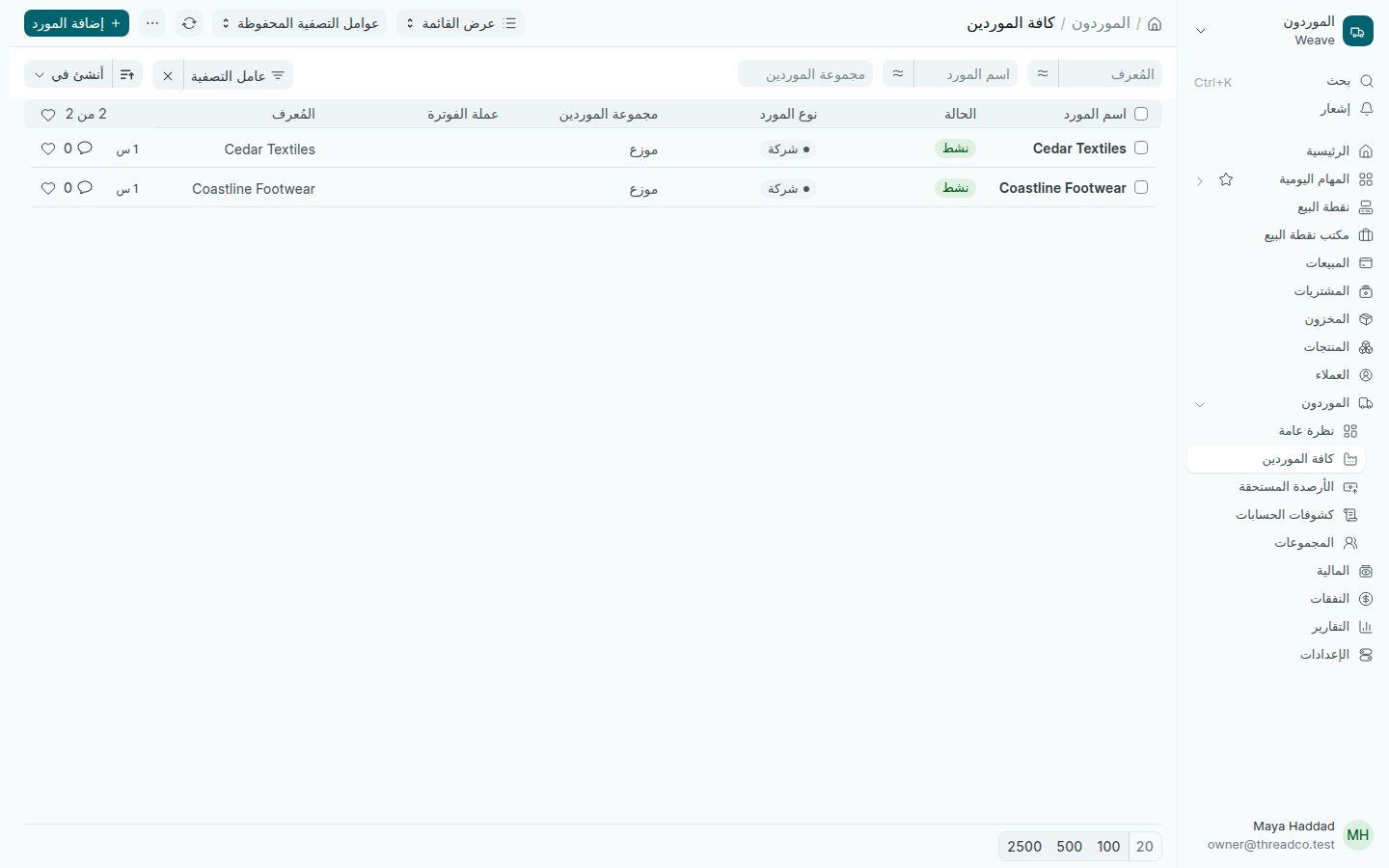The width and height of the screenshot is (1389, 868).
Task: Click الموردون breadcrumb link
Action: tap(1101, 23)
